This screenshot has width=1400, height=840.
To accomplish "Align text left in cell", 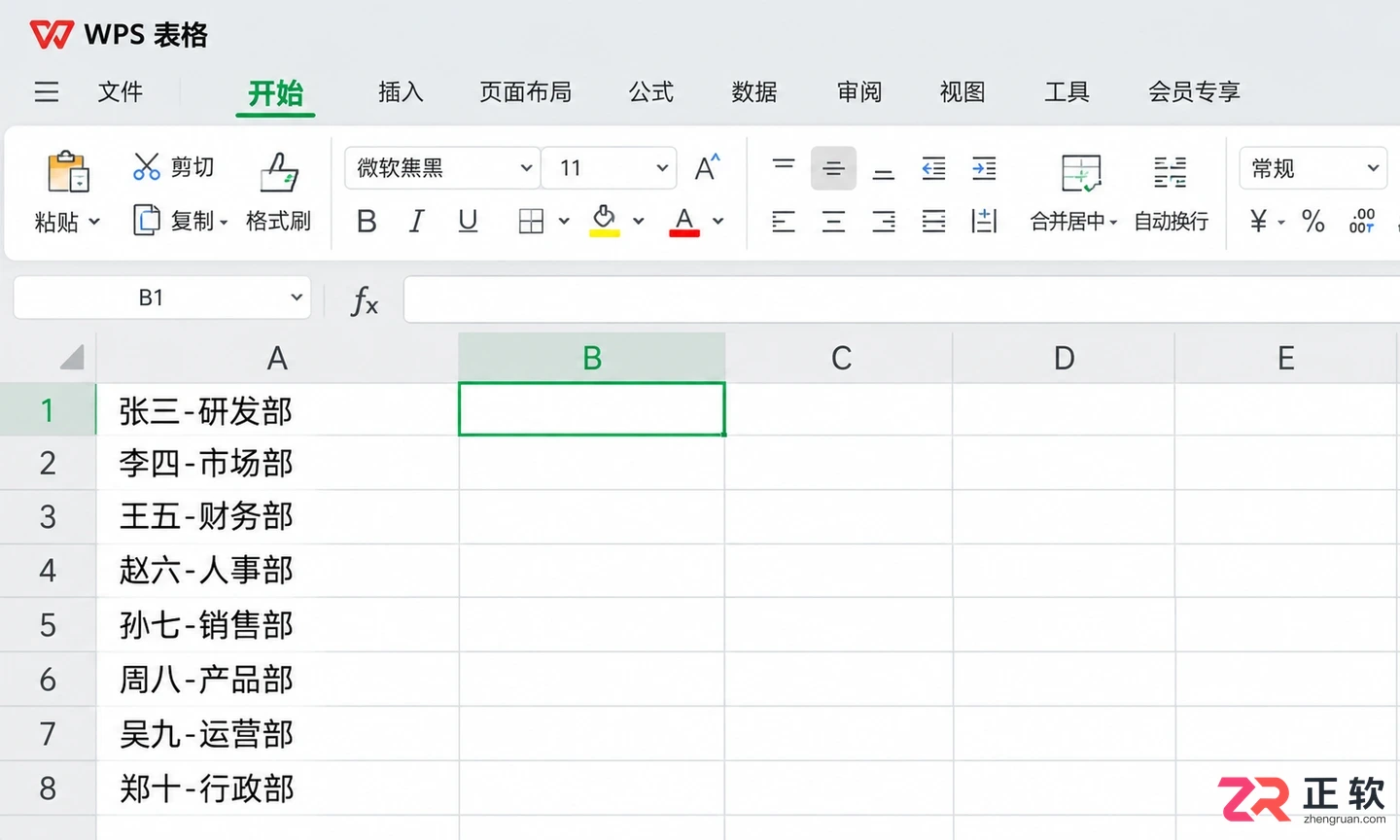I will click(x=784, y=222).
